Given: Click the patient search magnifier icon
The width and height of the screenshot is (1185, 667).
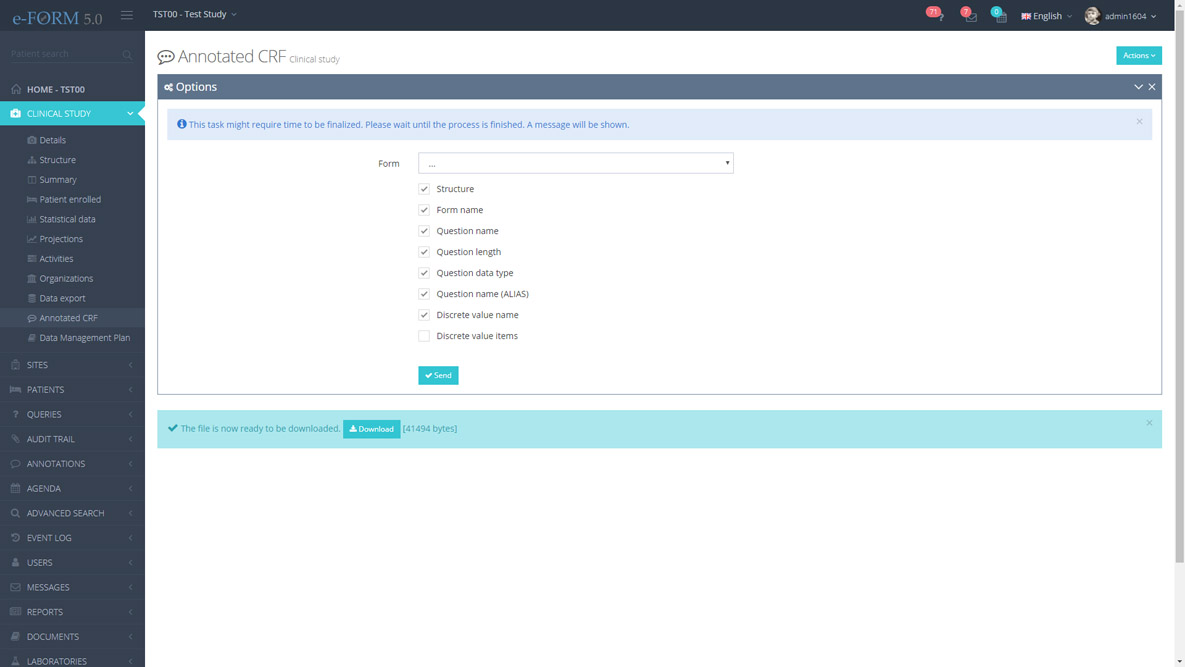Looking at the screenshot, I should [x=127, y=55].
